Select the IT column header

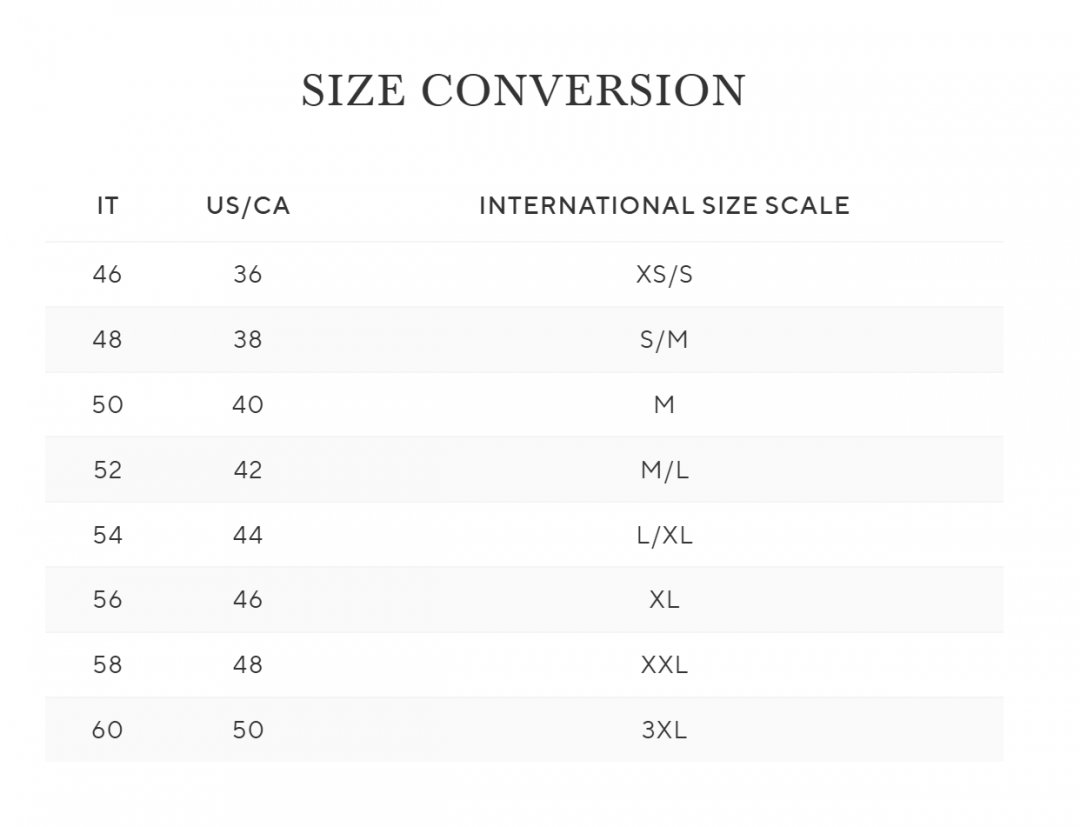pos(108,206)
